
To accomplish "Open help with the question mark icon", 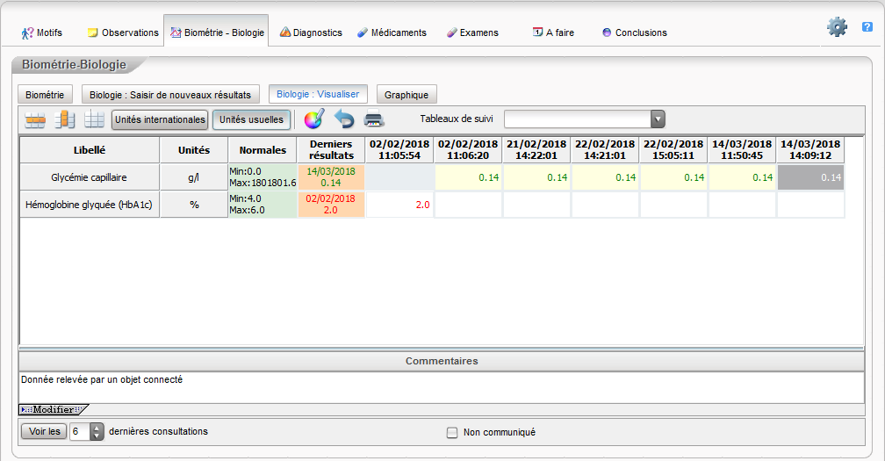I will (x=867, y=28).
